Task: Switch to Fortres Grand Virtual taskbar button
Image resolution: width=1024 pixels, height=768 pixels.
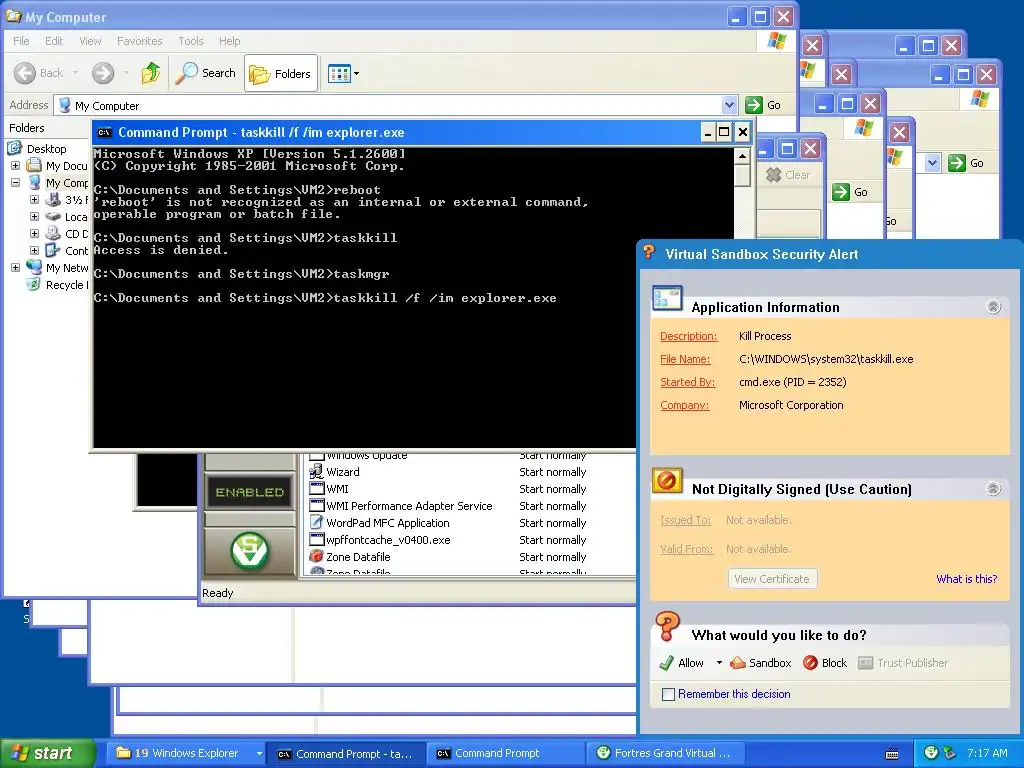Action: [665, 753]
